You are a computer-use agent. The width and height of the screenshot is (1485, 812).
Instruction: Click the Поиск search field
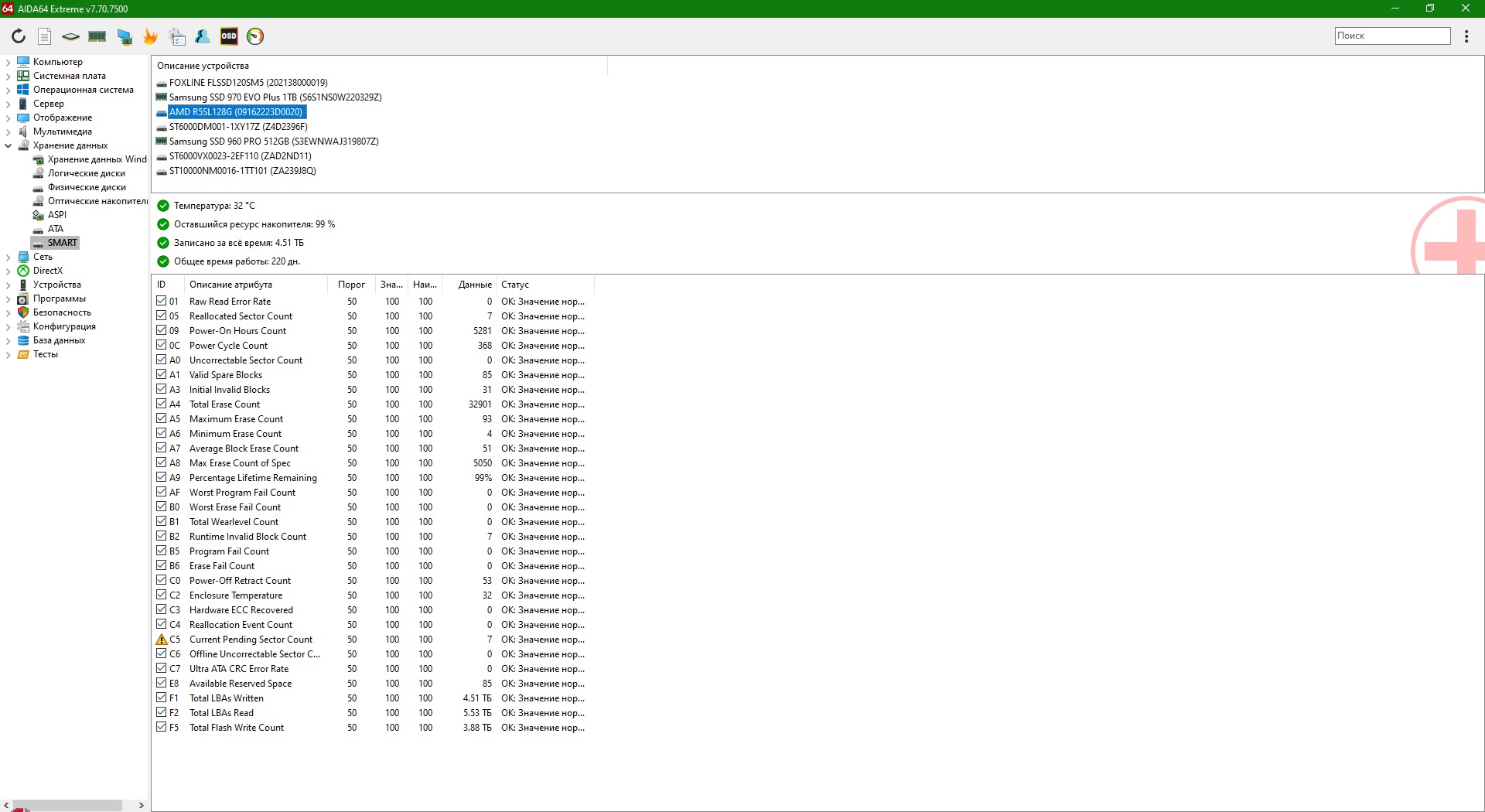pos(1392,36)
